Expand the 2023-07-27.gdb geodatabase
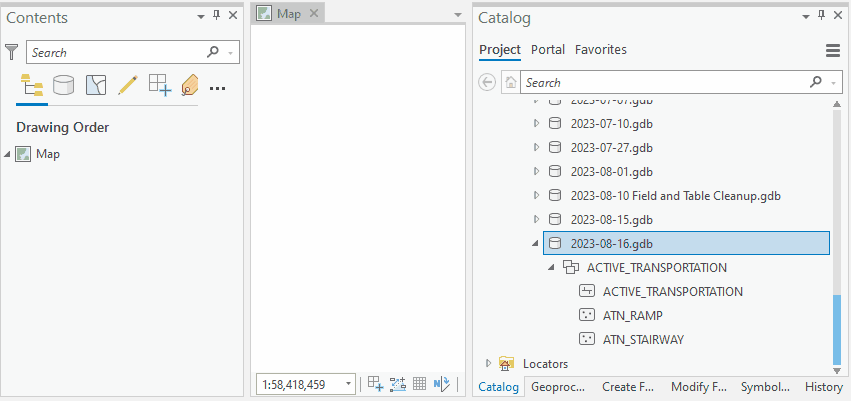 point(537,147)
